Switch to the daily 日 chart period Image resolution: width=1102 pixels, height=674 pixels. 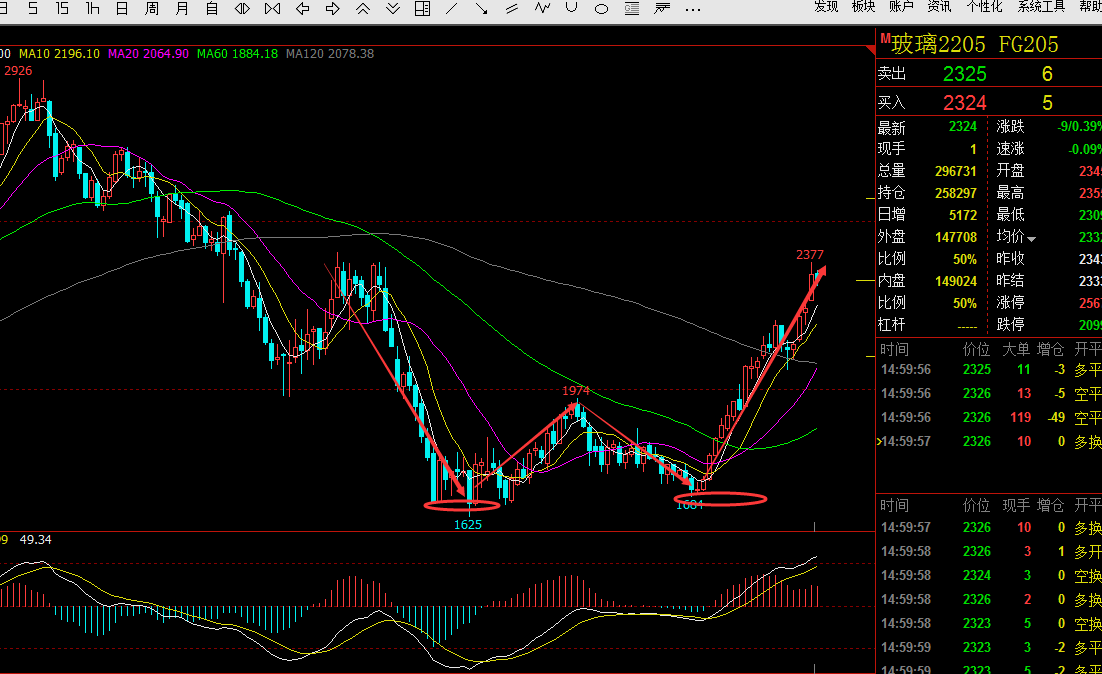(x=122, y=8)
